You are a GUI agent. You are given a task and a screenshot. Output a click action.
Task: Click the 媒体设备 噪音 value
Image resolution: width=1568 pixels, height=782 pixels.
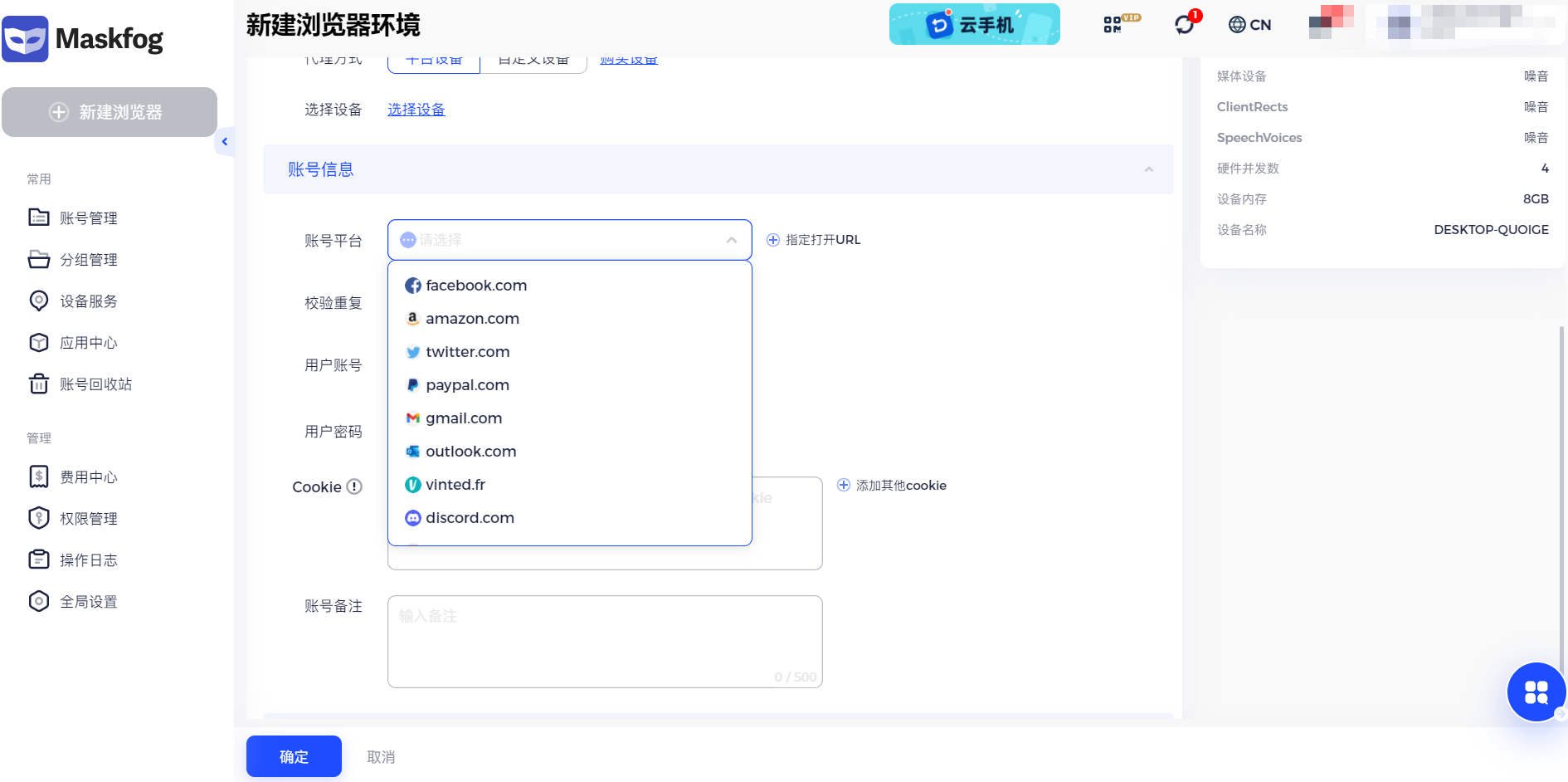pyautogui.click(x=1536, y=76)
